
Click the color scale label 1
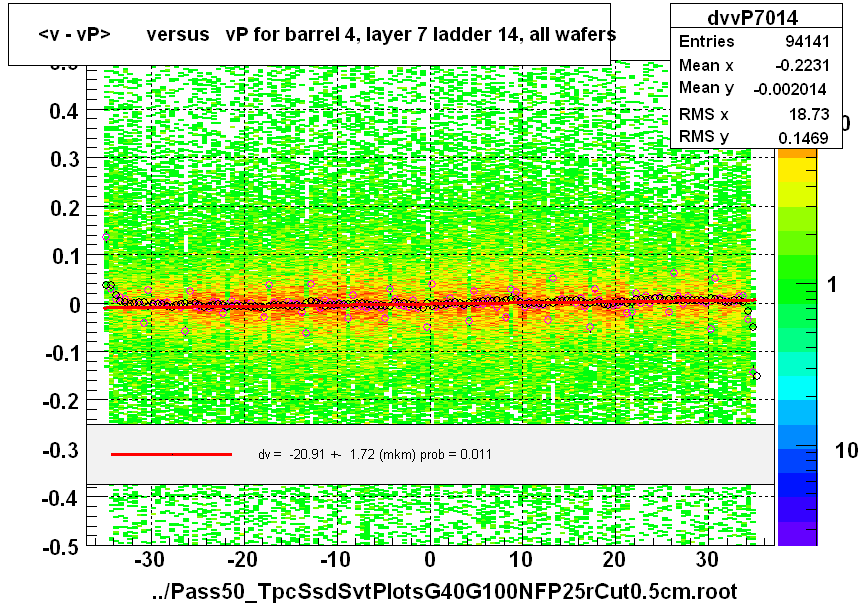833,285
